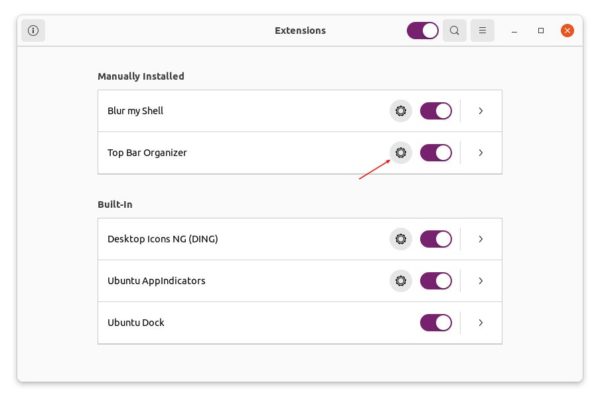Toggle Top Bar Organizer extension off

435,153
